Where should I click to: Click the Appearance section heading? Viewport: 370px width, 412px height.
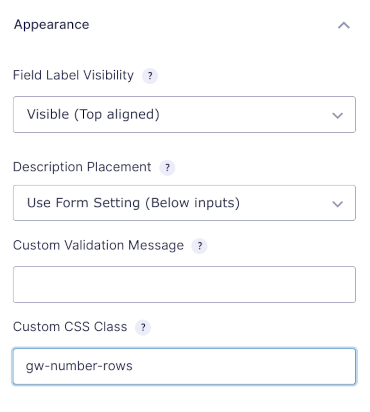click(x=52, y=25)
